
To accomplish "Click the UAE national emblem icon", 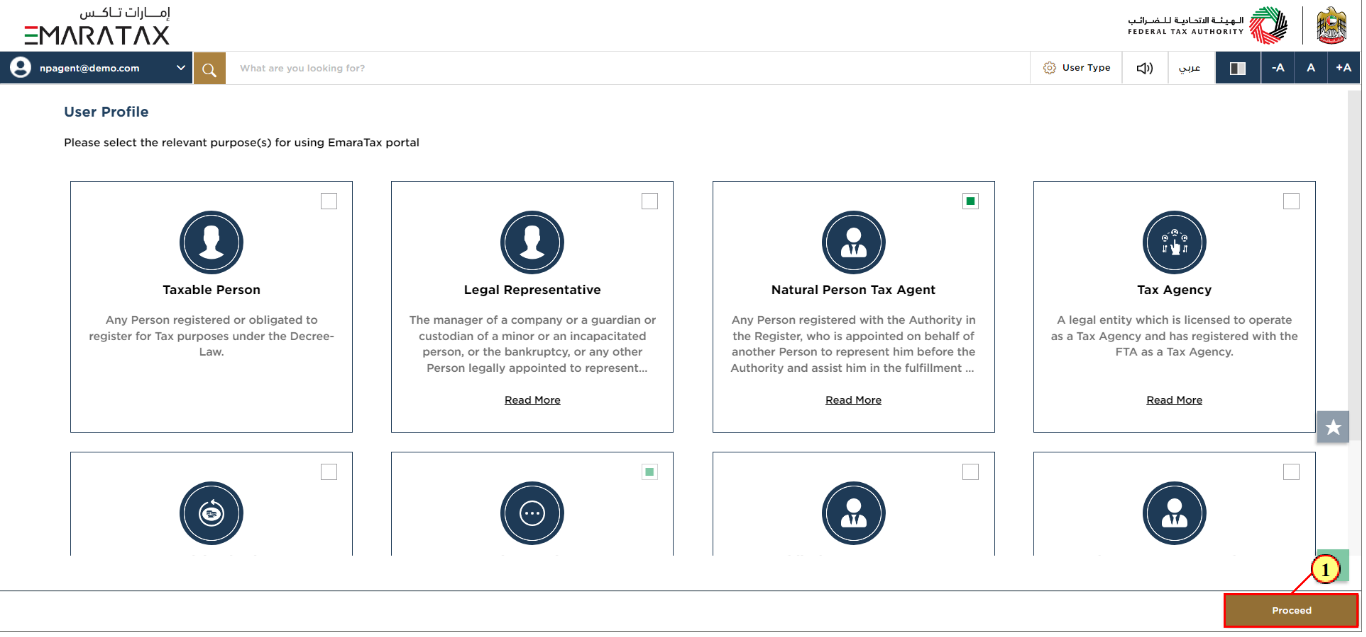I will [1331, 25].
